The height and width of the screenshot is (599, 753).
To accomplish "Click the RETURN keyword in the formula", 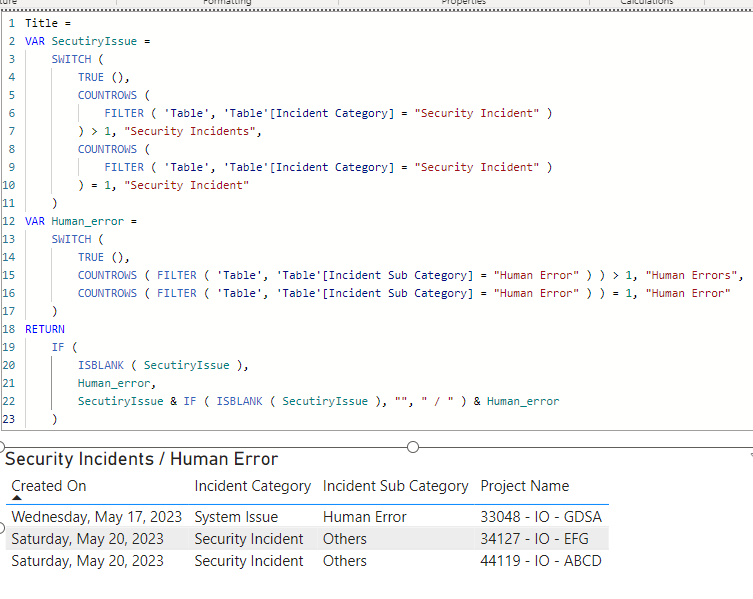I will [45, 330].
